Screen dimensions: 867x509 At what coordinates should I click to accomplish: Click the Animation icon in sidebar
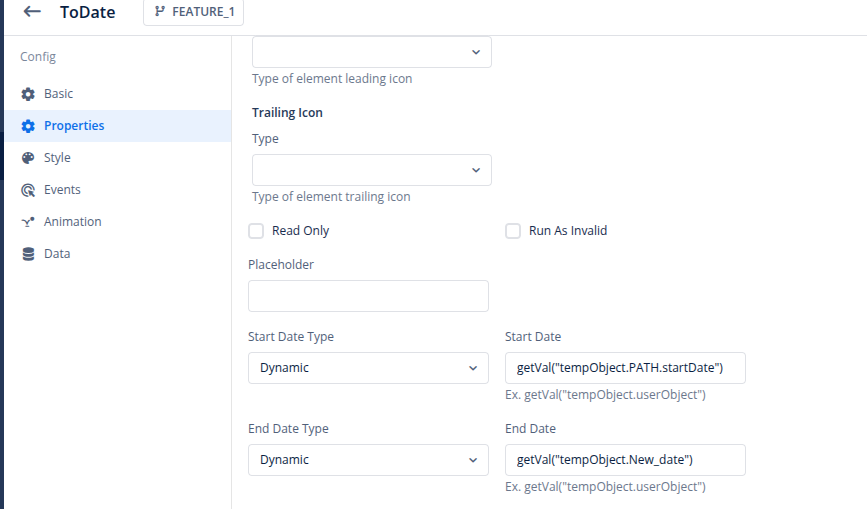(x=28, y=222)
